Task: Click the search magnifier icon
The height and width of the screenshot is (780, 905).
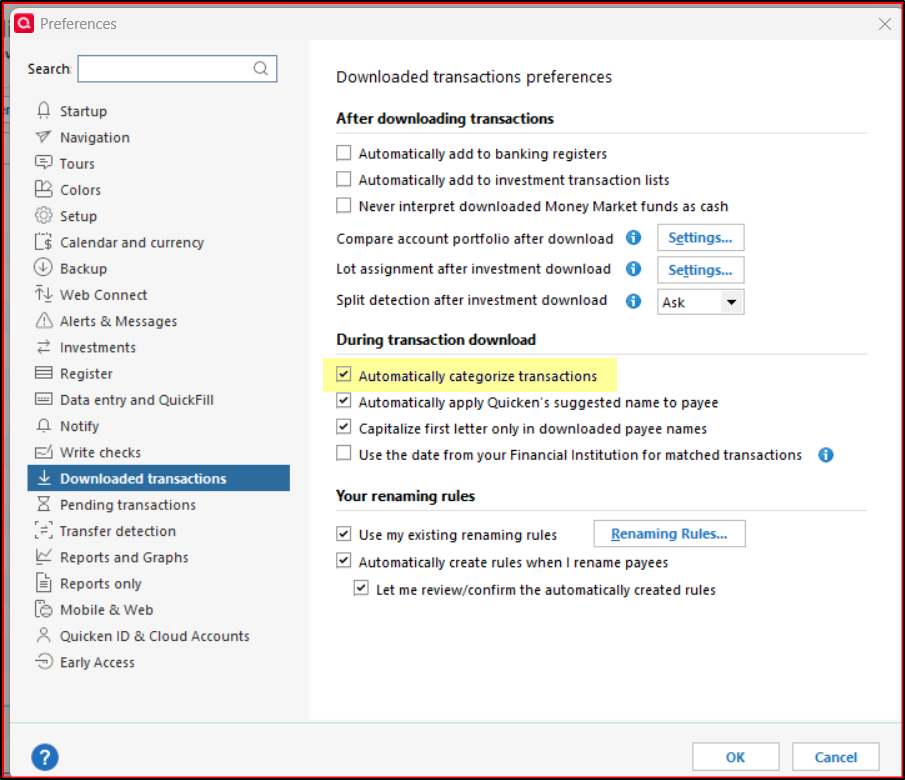Action: coord(261,69)
